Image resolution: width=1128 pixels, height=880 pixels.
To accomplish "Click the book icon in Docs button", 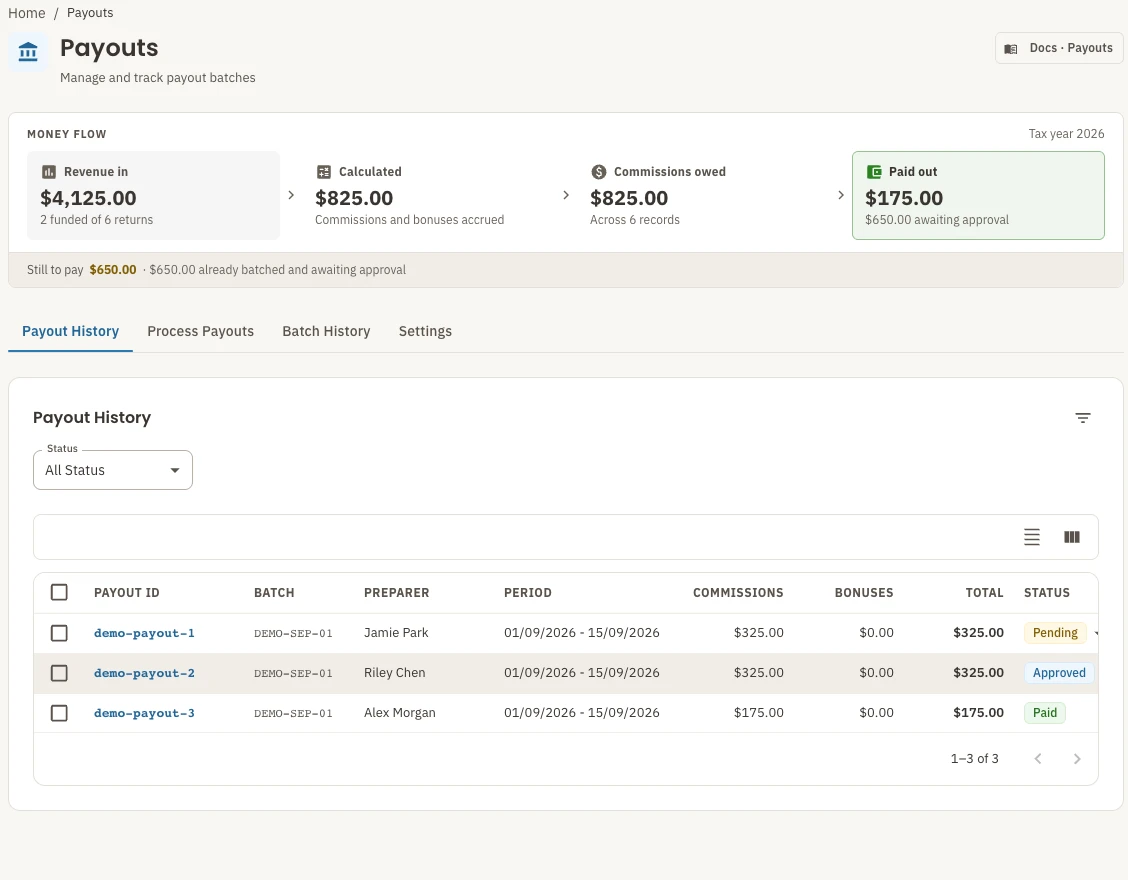I will pos(1011,49).
